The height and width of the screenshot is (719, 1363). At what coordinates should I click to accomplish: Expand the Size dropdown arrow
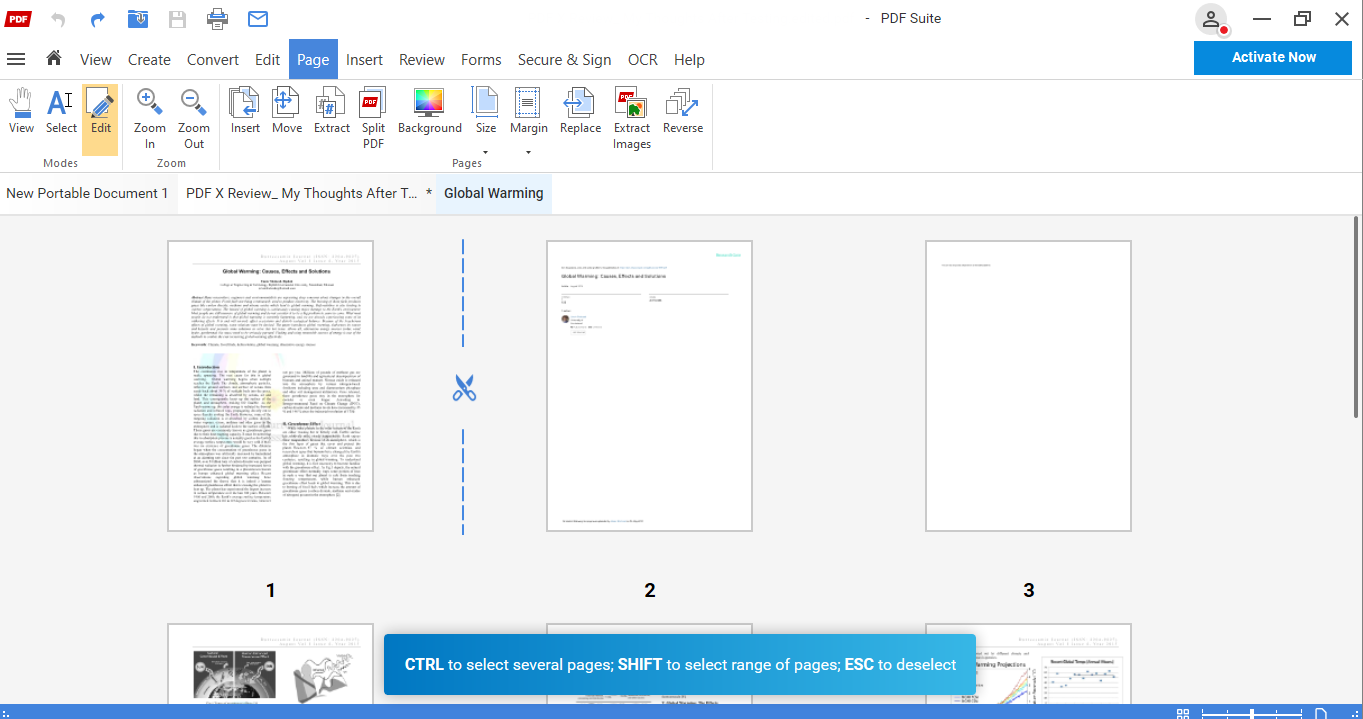485,153
